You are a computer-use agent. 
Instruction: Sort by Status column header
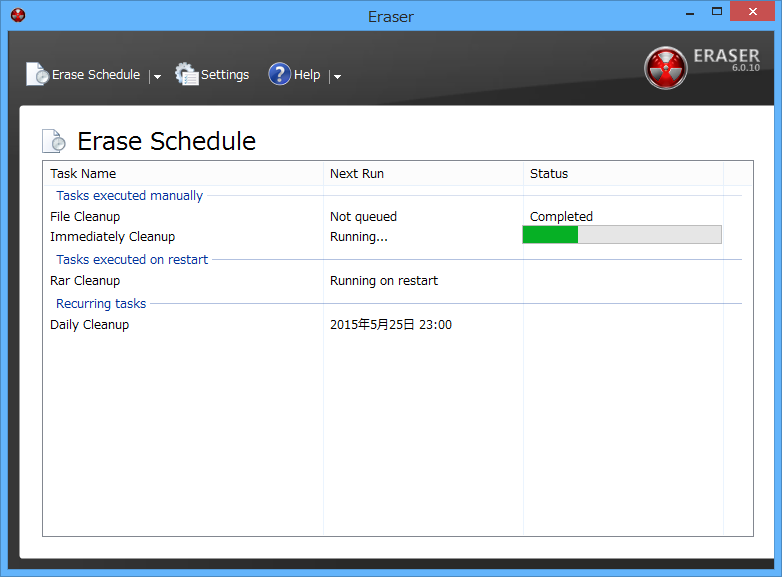pos(623,174)
